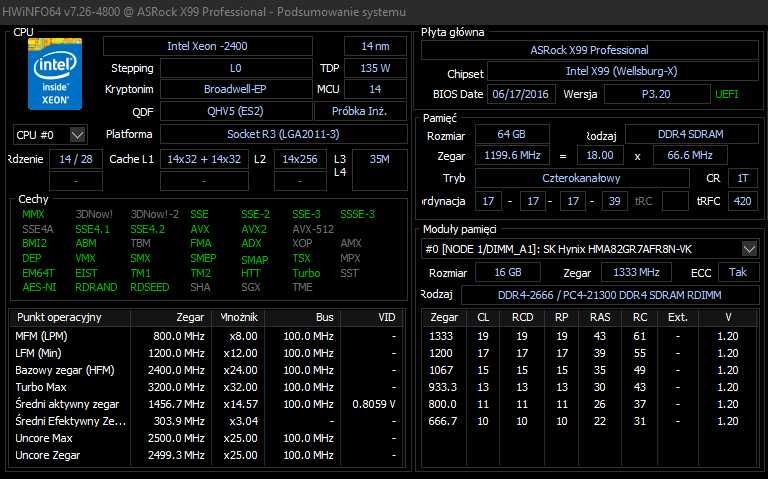Image resolution: width=768 pixels, height=479 pixels.
Task: Click the AVX-512 feature flag
Action: pyautogui.click(x=313, y=229)
